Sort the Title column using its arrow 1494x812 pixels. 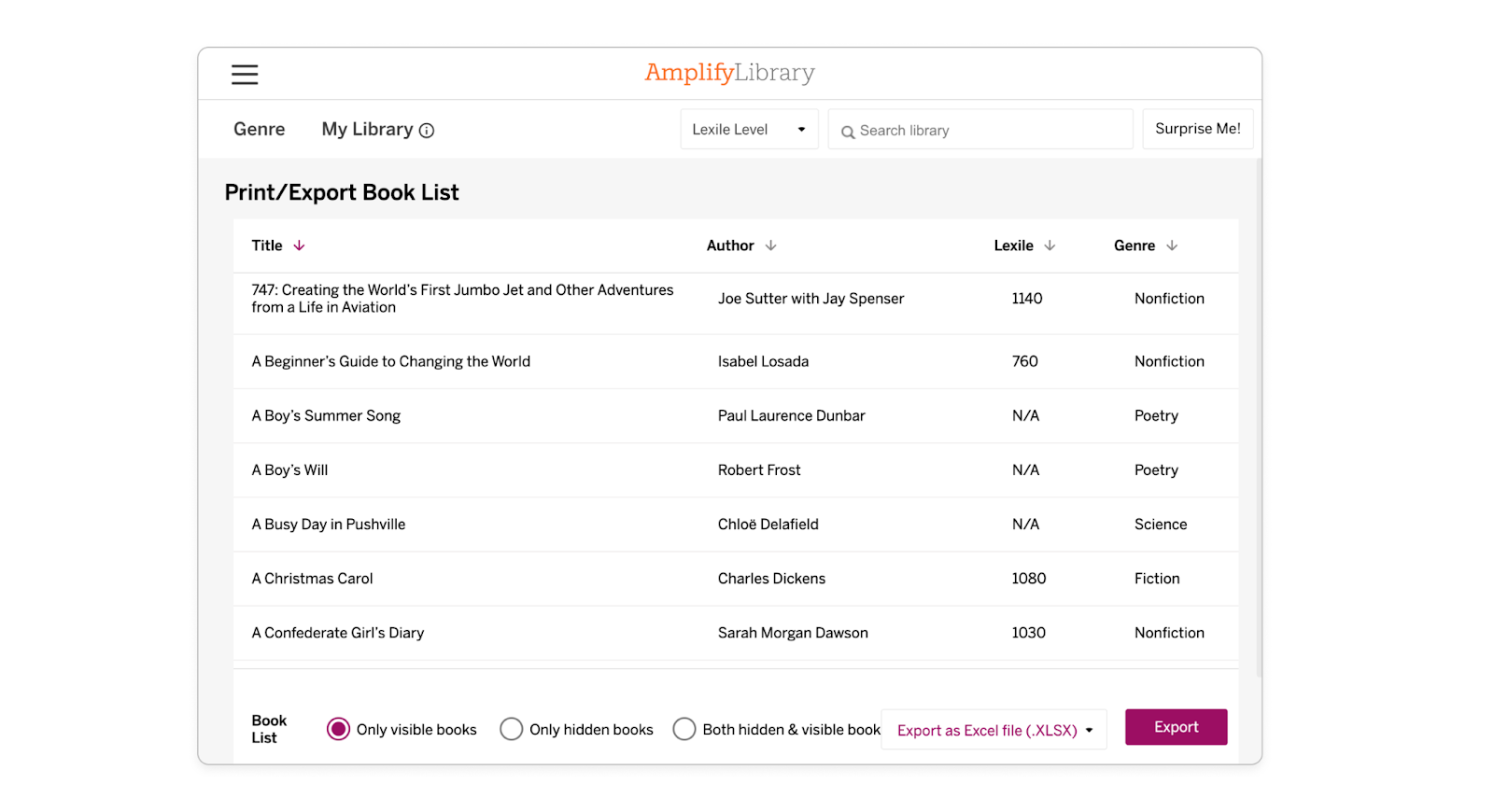pos(299,245)
